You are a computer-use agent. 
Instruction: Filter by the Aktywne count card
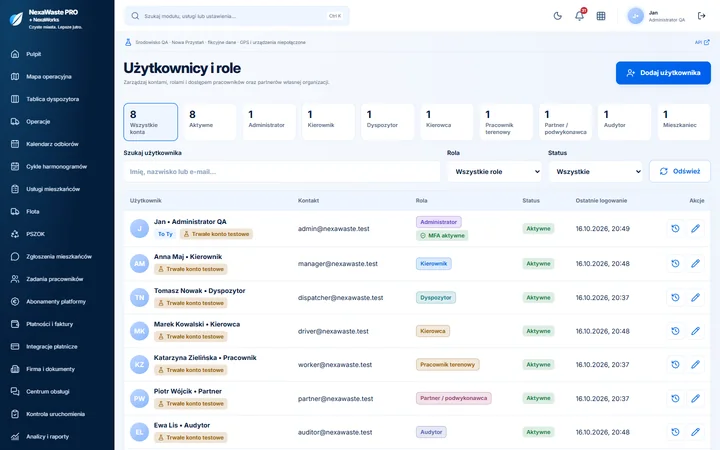point(210,122)
